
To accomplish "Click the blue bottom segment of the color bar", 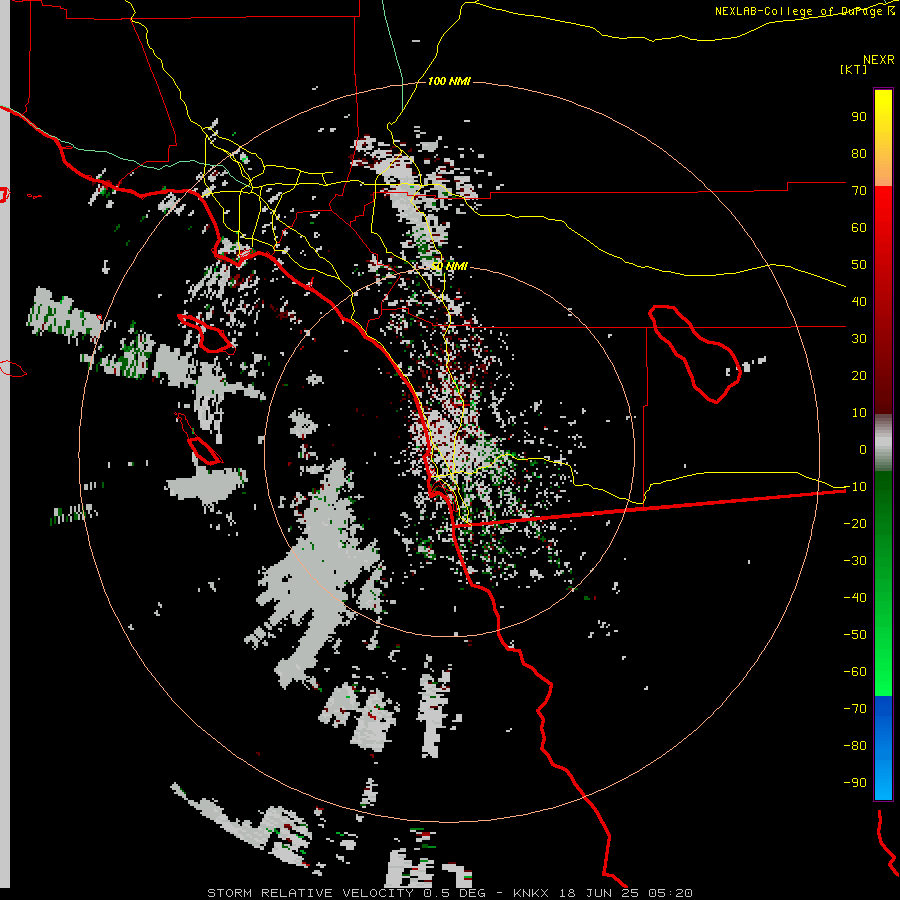I will pos(883,748).
